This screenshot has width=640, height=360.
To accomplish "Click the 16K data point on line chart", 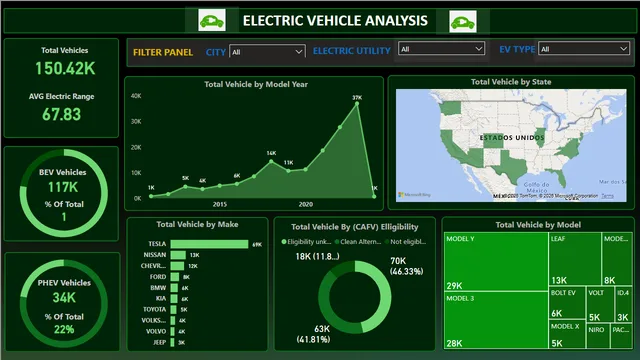I will click(x=271, y=162).
